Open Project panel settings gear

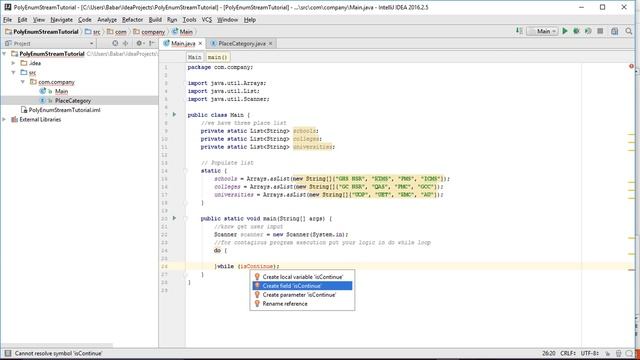pyautogui.click(x=139, y=43)
